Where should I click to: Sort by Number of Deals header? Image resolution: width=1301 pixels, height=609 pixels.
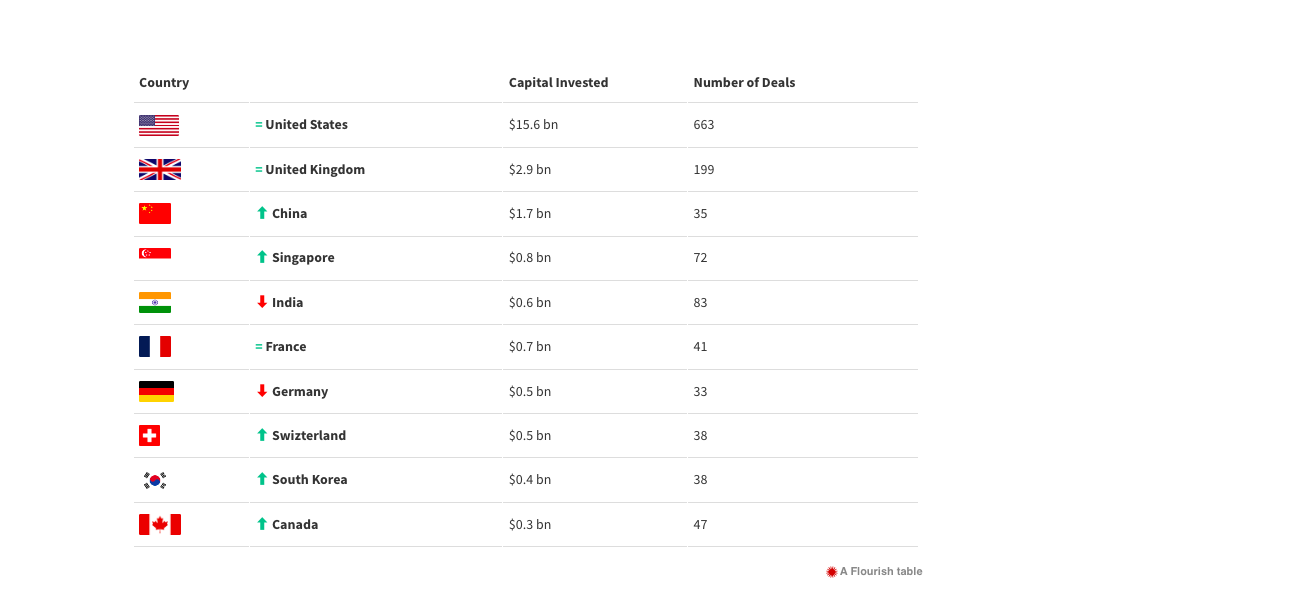pyautogui.click(x=744, y=83)
